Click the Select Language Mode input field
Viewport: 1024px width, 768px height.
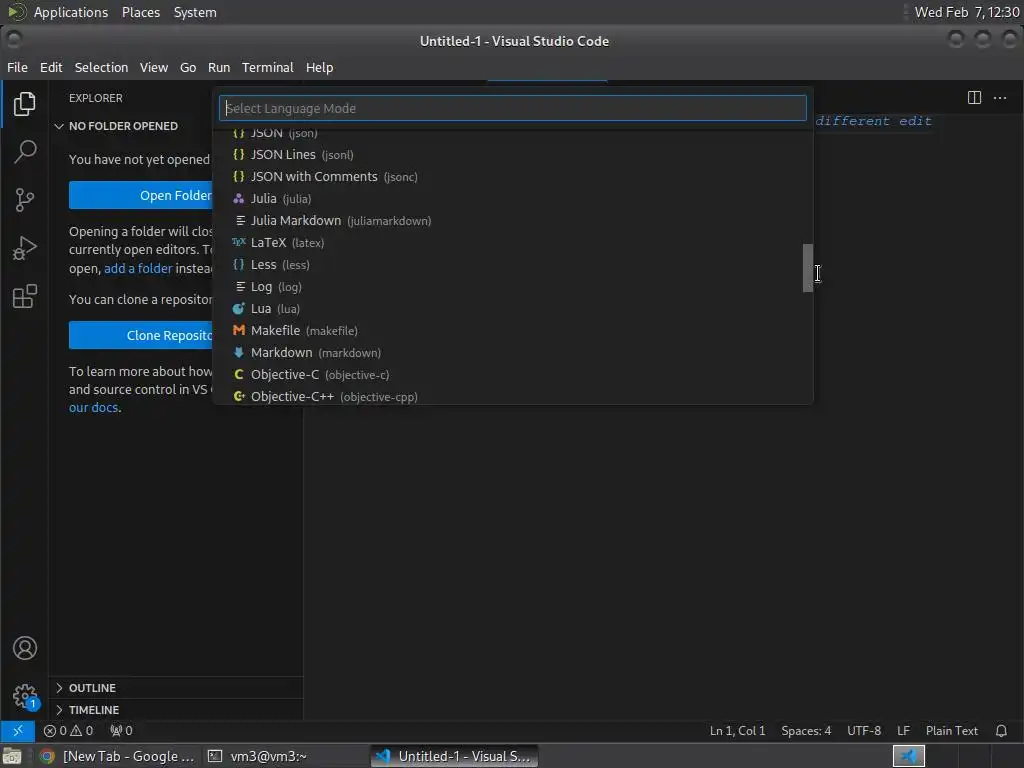[513, 108]
